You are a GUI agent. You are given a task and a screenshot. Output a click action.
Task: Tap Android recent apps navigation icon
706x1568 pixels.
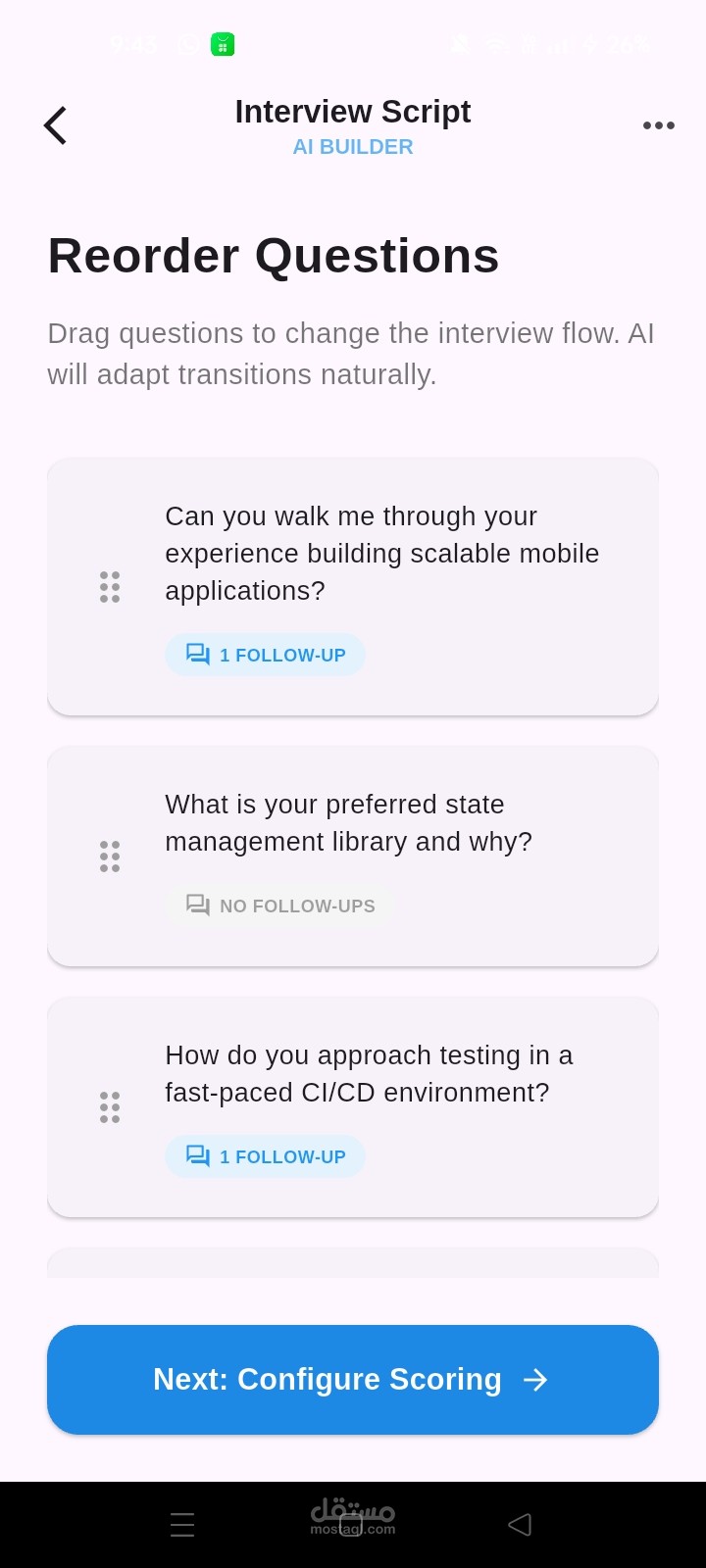pos(182,1525)
